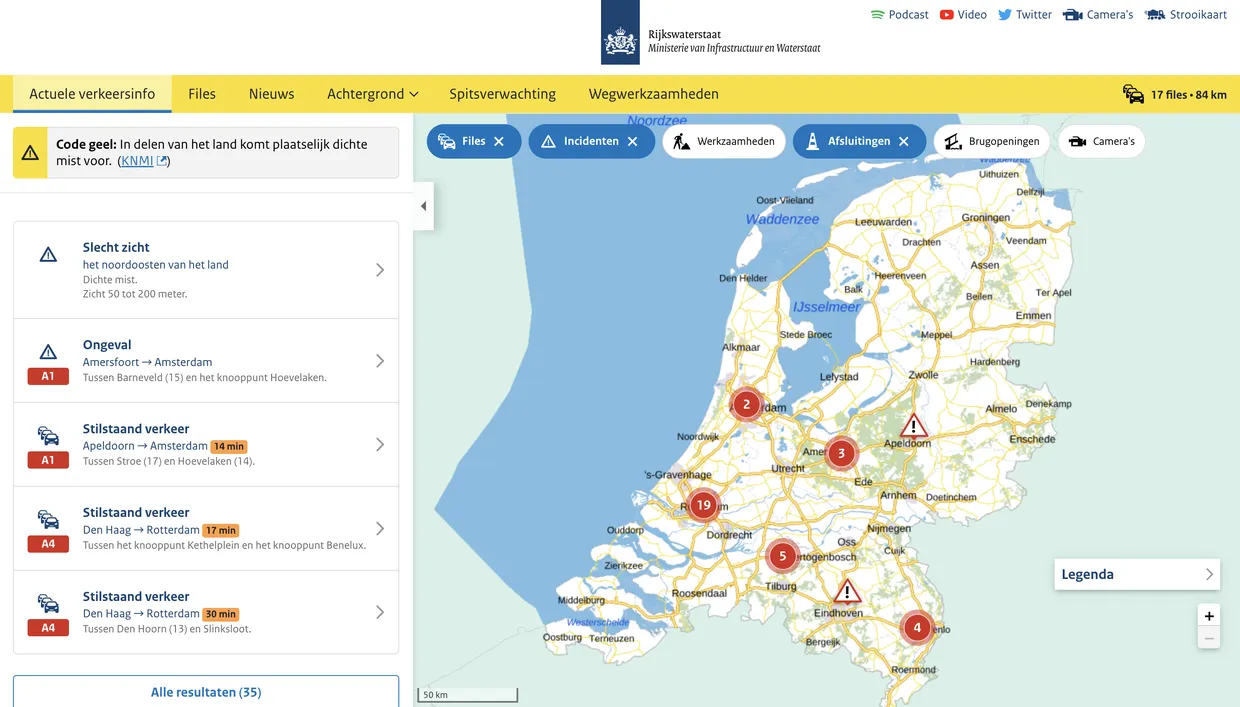This screenshot has width=1240, height=707.
Task: Switch to the Spitsverwachting tab
Action: (502, 93)
